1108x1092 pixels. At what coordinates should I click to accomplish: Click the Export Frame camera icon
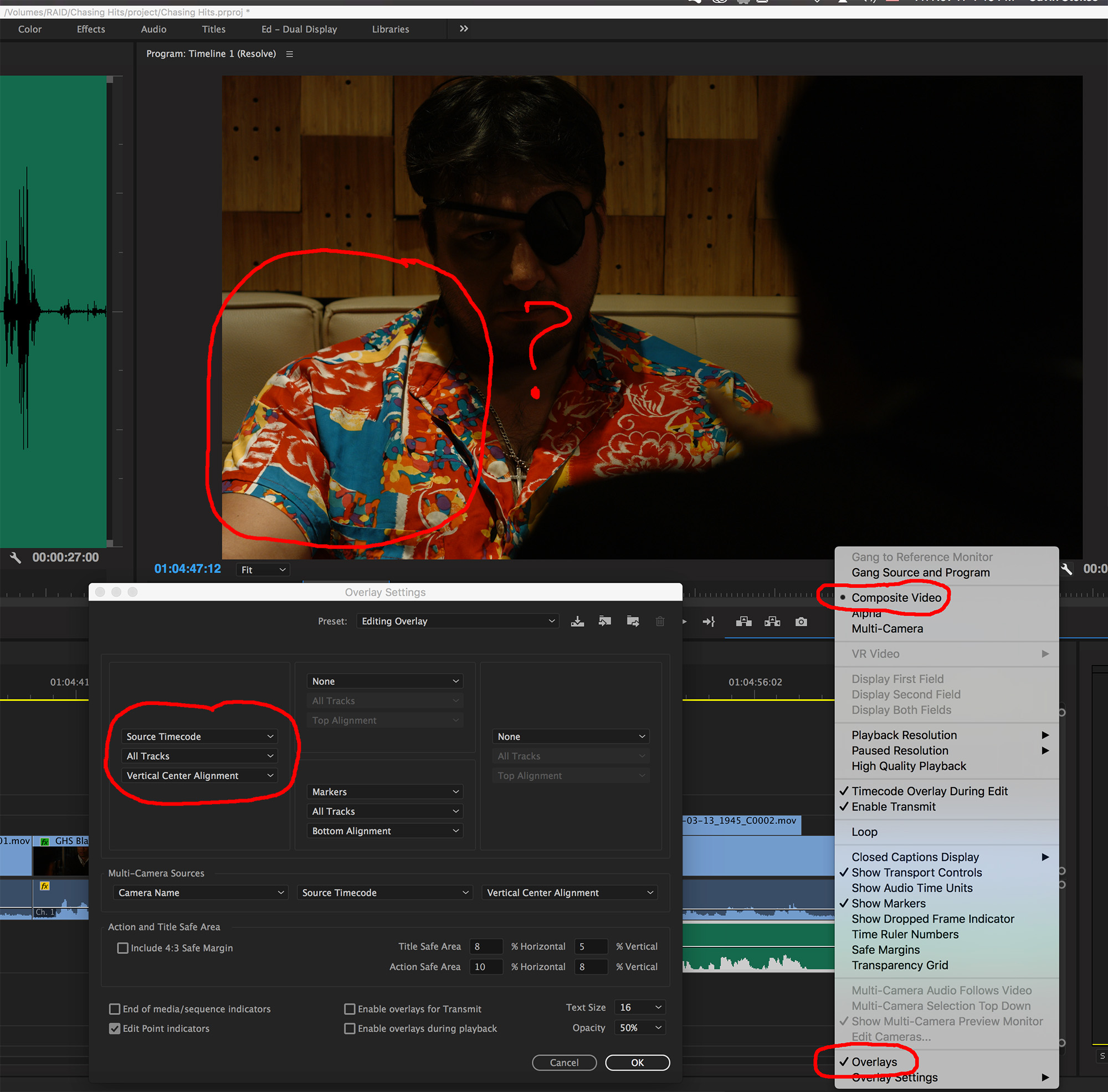coord(801,621)
